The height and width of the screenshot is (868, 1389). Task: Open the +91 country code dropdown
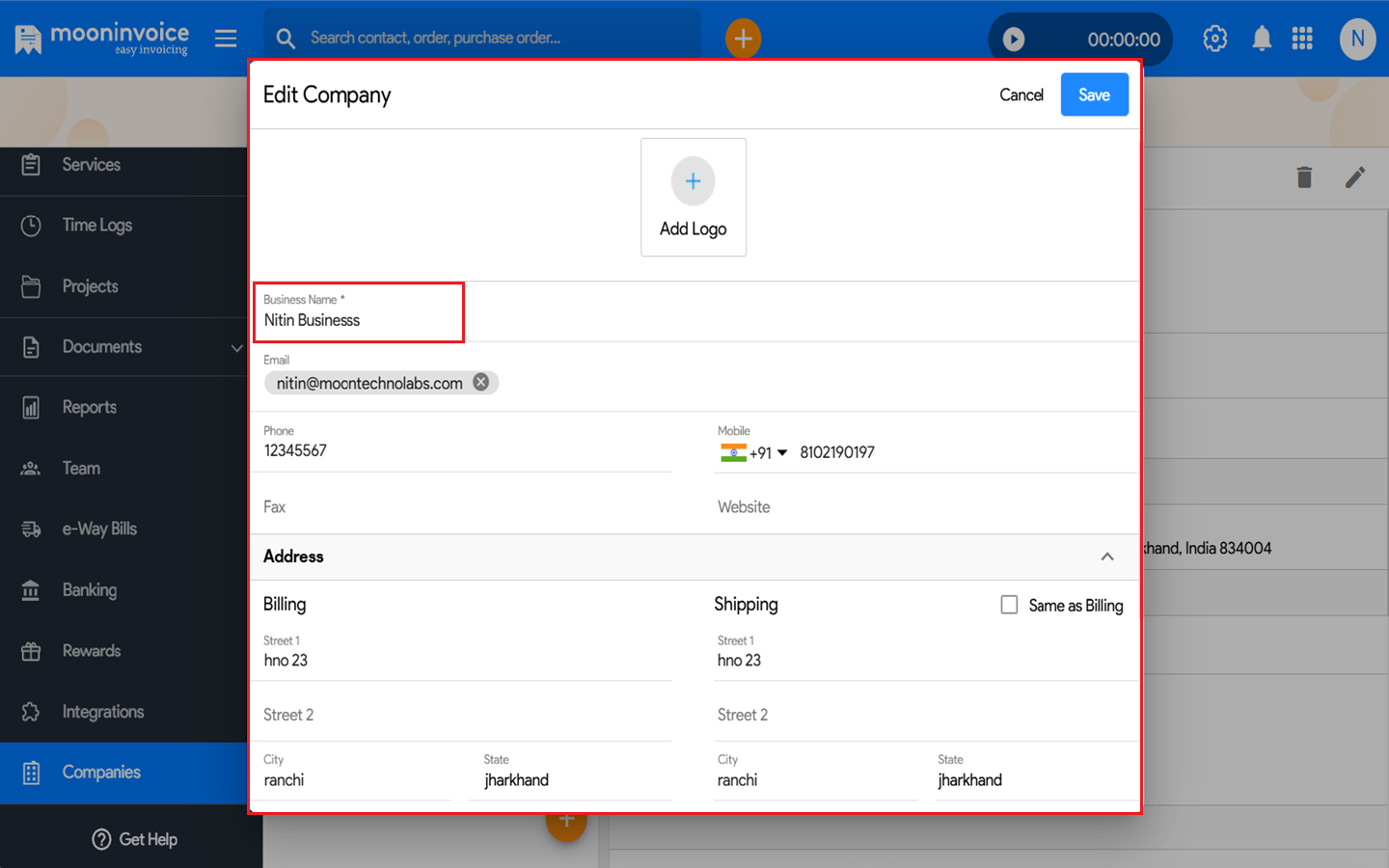754,452
